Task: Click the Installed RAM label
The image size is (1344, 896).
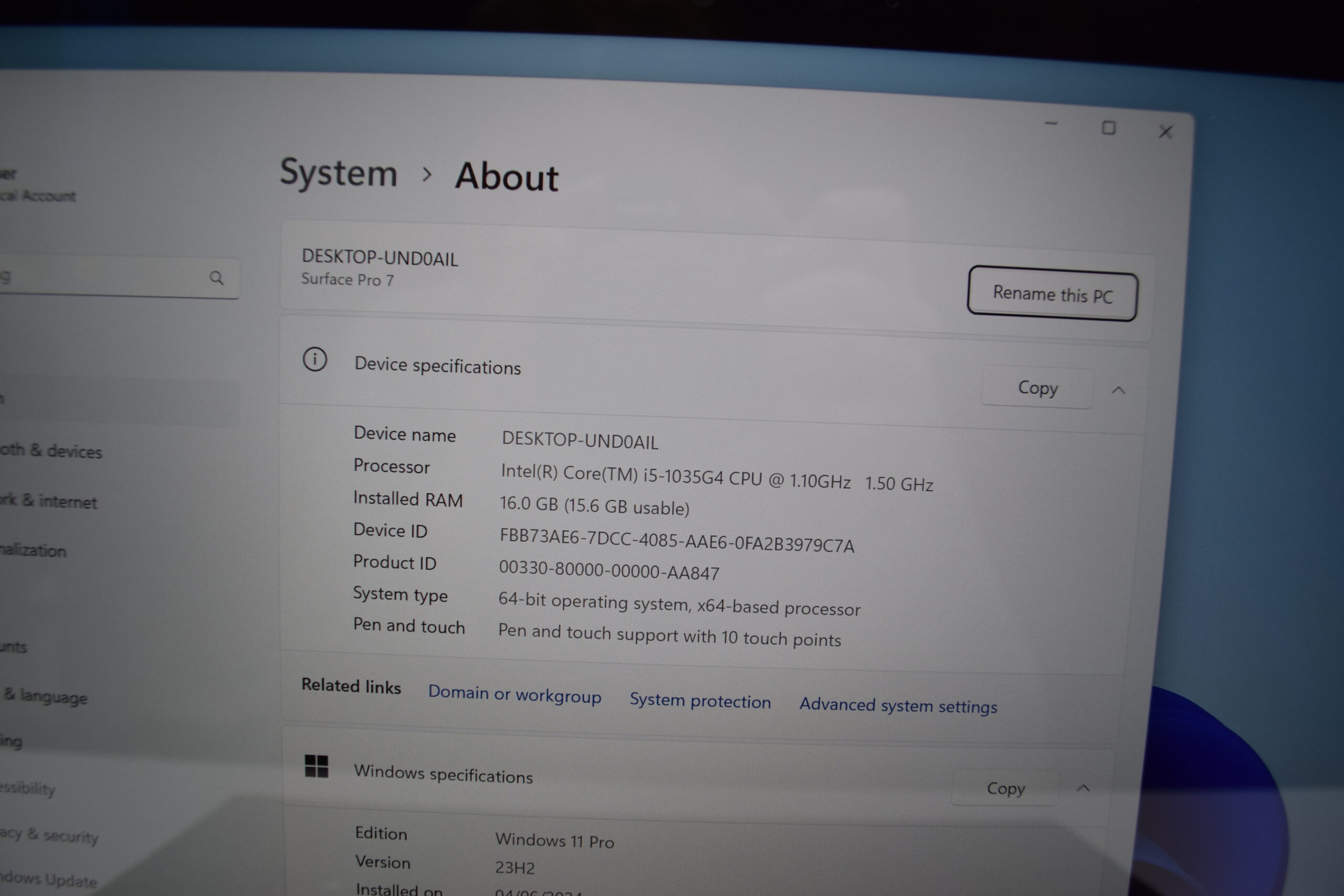Action: [x=407, y=499]
